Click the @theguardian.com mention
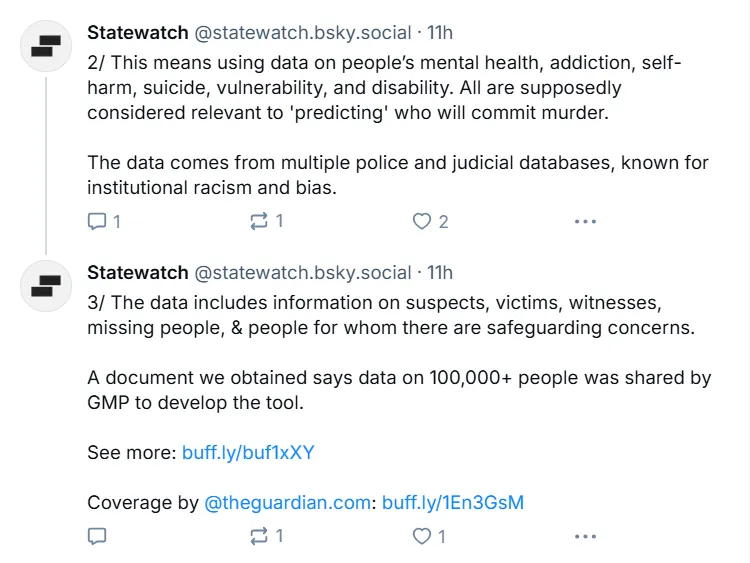Screen dimensions: 750x563 click(x=287, y=503)
